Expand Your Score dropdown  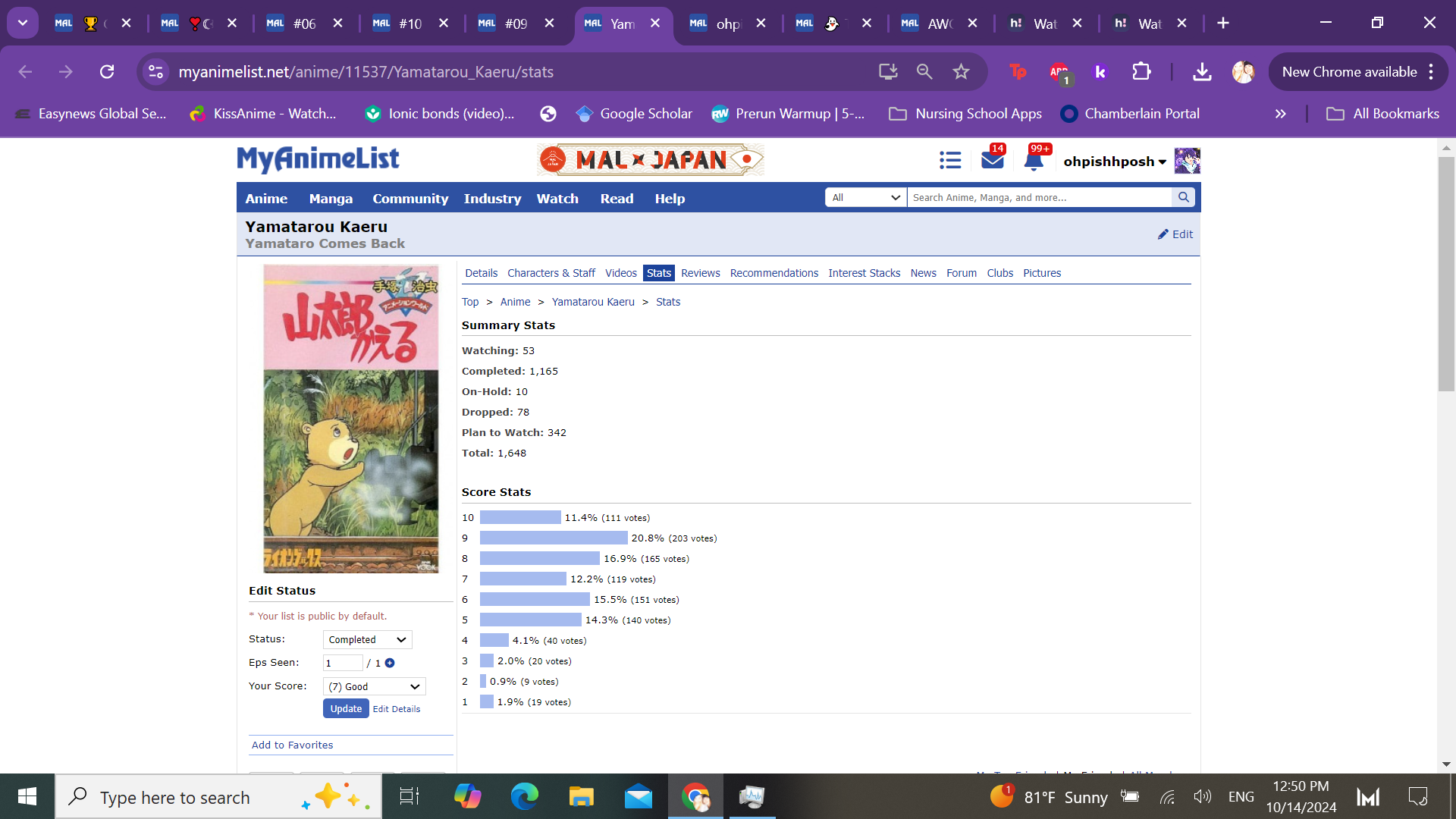tap(375, 687)
